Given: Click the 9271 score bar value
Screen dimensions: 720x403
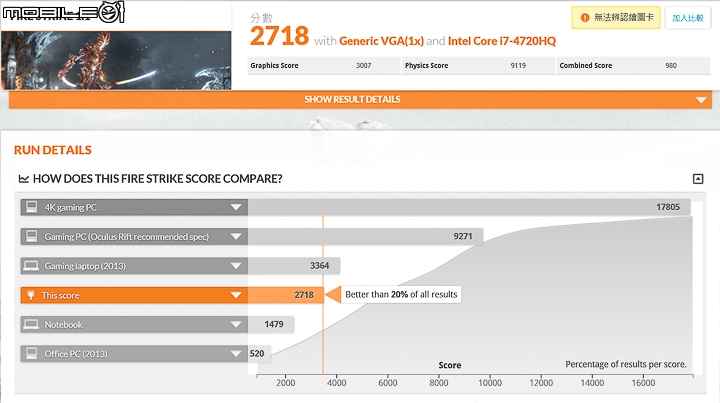Looking at the screenshot, I should click(x=462, y=236).
